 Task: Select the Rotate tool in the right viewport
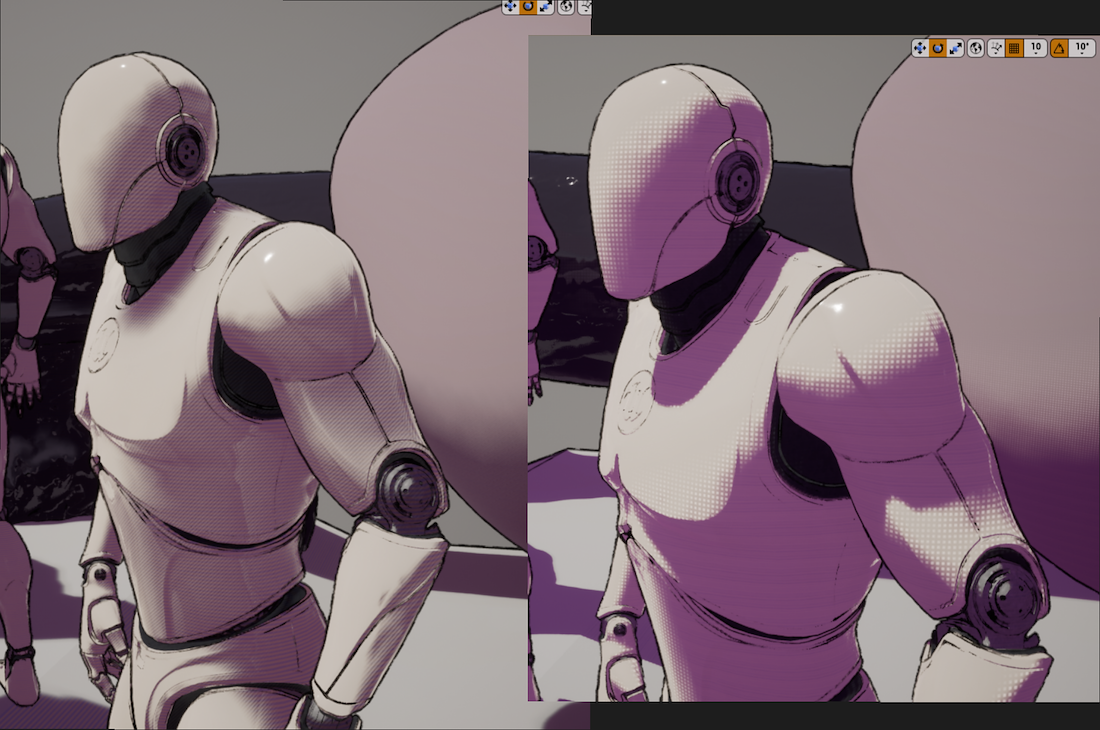point(938,48)
